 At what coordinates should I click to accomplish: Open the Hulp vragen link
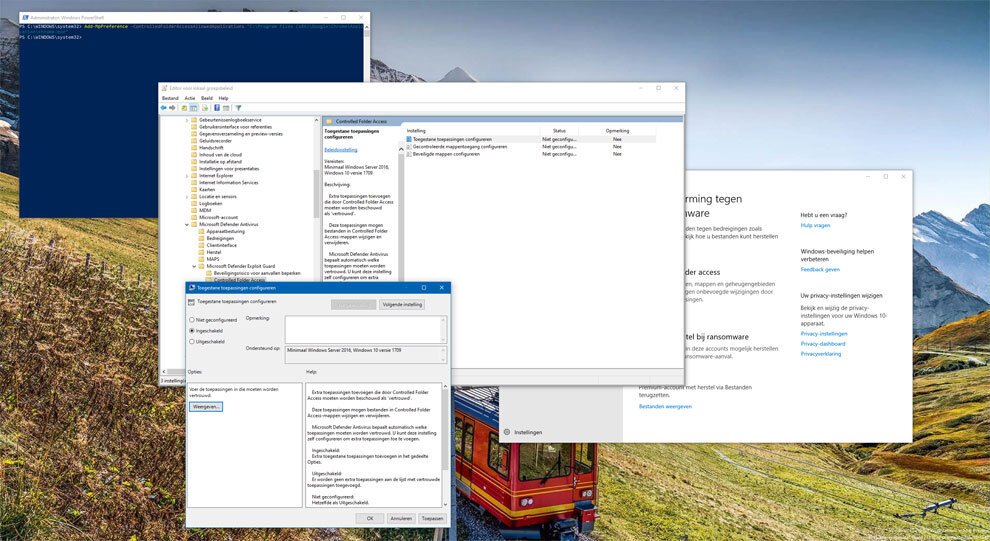pos(815,225)
